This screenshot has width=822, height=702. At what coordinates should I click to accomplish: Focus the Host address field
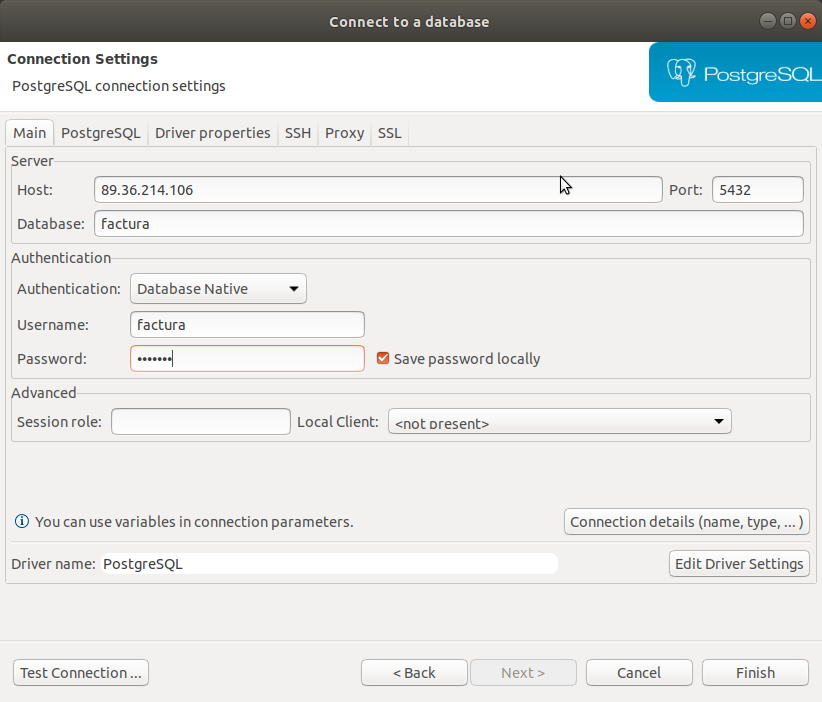point(378,190)
